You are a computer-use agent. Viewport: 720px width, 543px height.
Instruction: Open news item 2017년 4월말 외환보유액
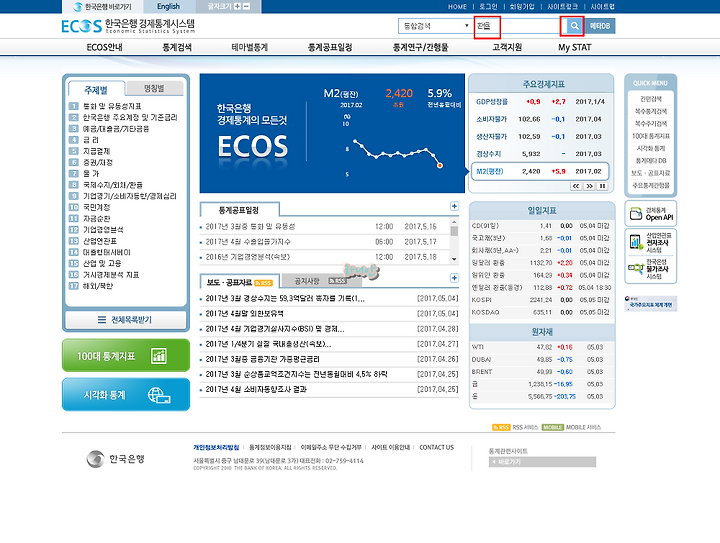pos(244,313)
